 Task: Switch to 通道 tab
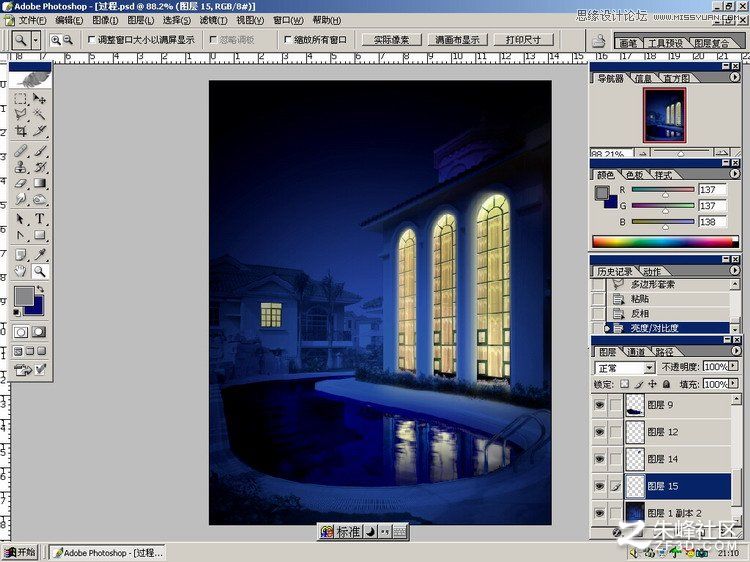[x=636, y=352]
